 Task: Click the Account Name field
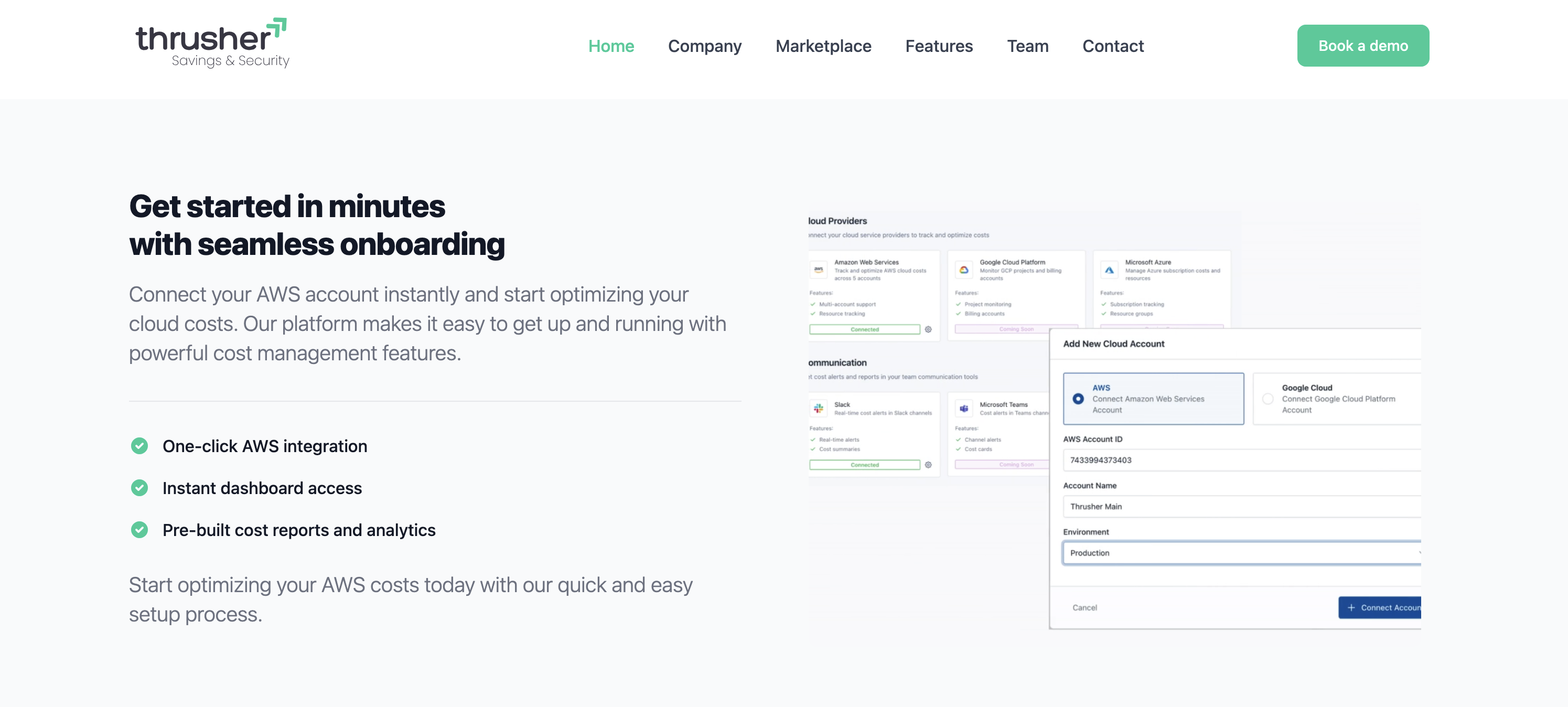[1242, 506]
